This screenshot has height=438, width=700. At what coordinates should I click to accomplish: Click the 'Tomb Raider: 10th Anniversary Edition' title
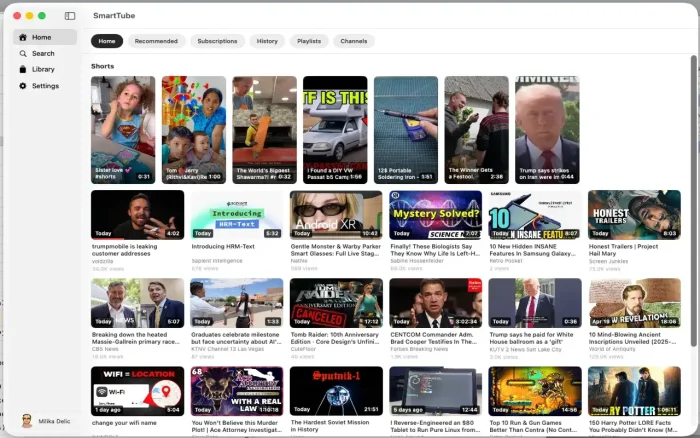click(x=335, y=338)
